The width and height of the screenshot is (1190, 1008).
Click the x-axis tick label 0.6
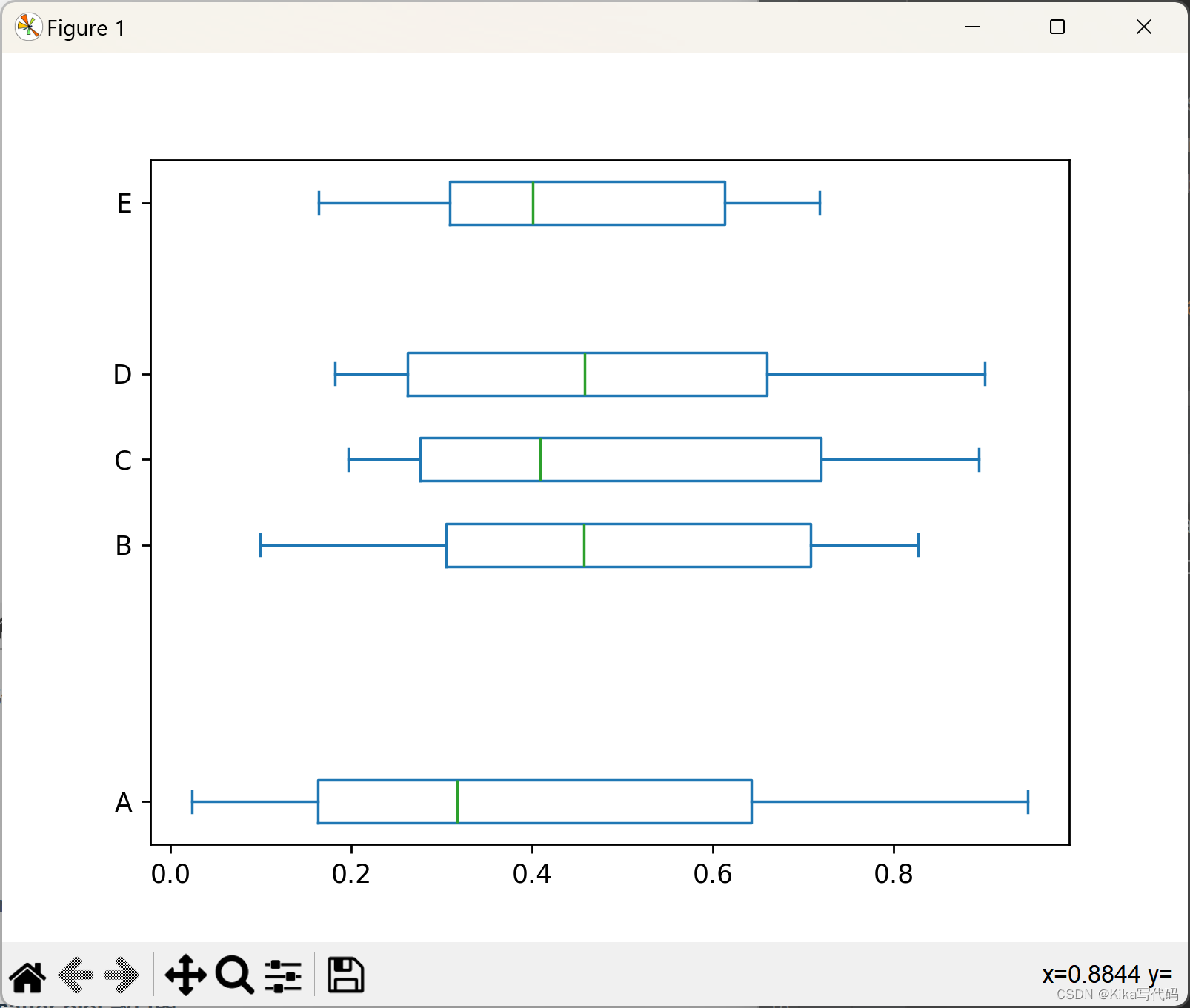pos(713,875)
